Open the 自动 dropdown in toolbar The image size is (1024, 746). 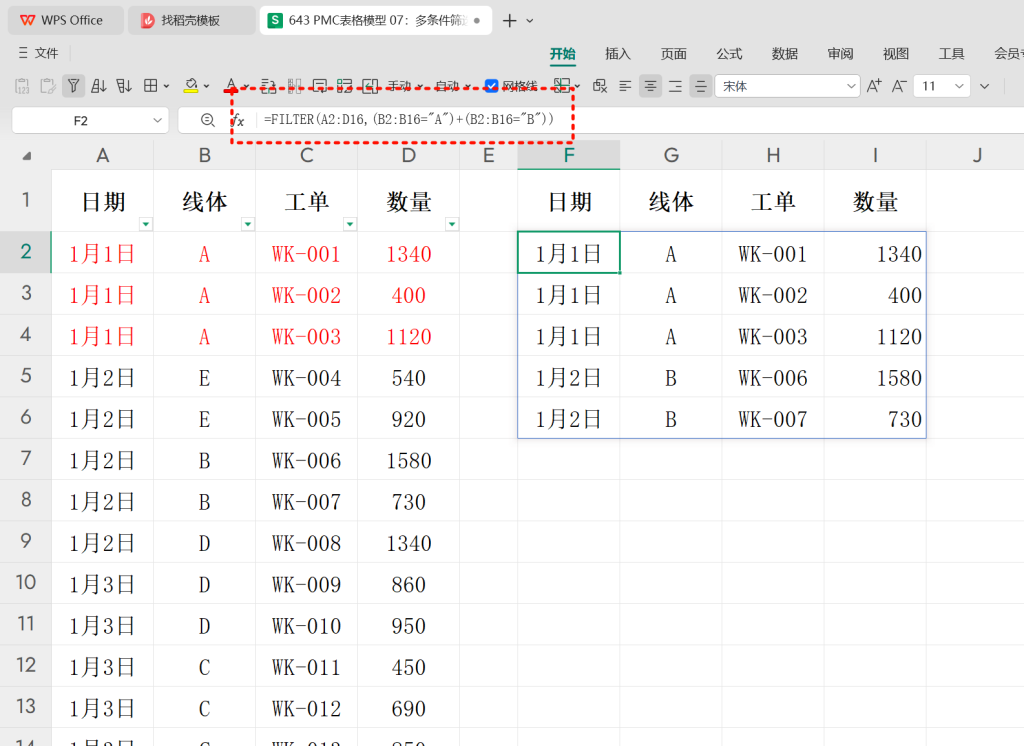click(x=453, y=86)
